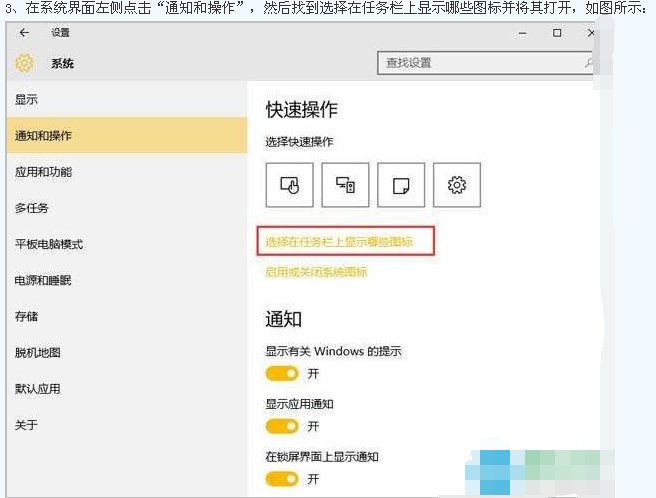Toggle 在锁屏界面上显示通知 switch
Image resolution: width=656 pixels, height=498 pixels.
point(282,479)
